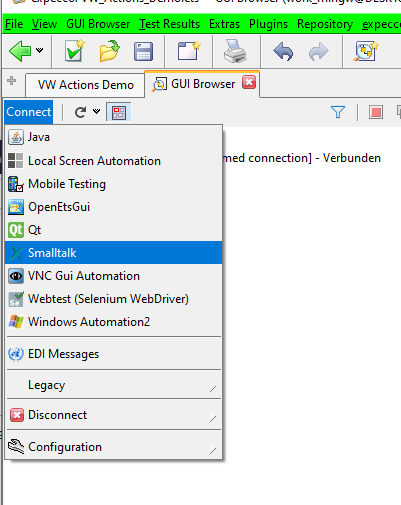Viewport: 401px width, 505px height.
Task: Click the Windows flag icon
Action: click(x=16, y=322)
